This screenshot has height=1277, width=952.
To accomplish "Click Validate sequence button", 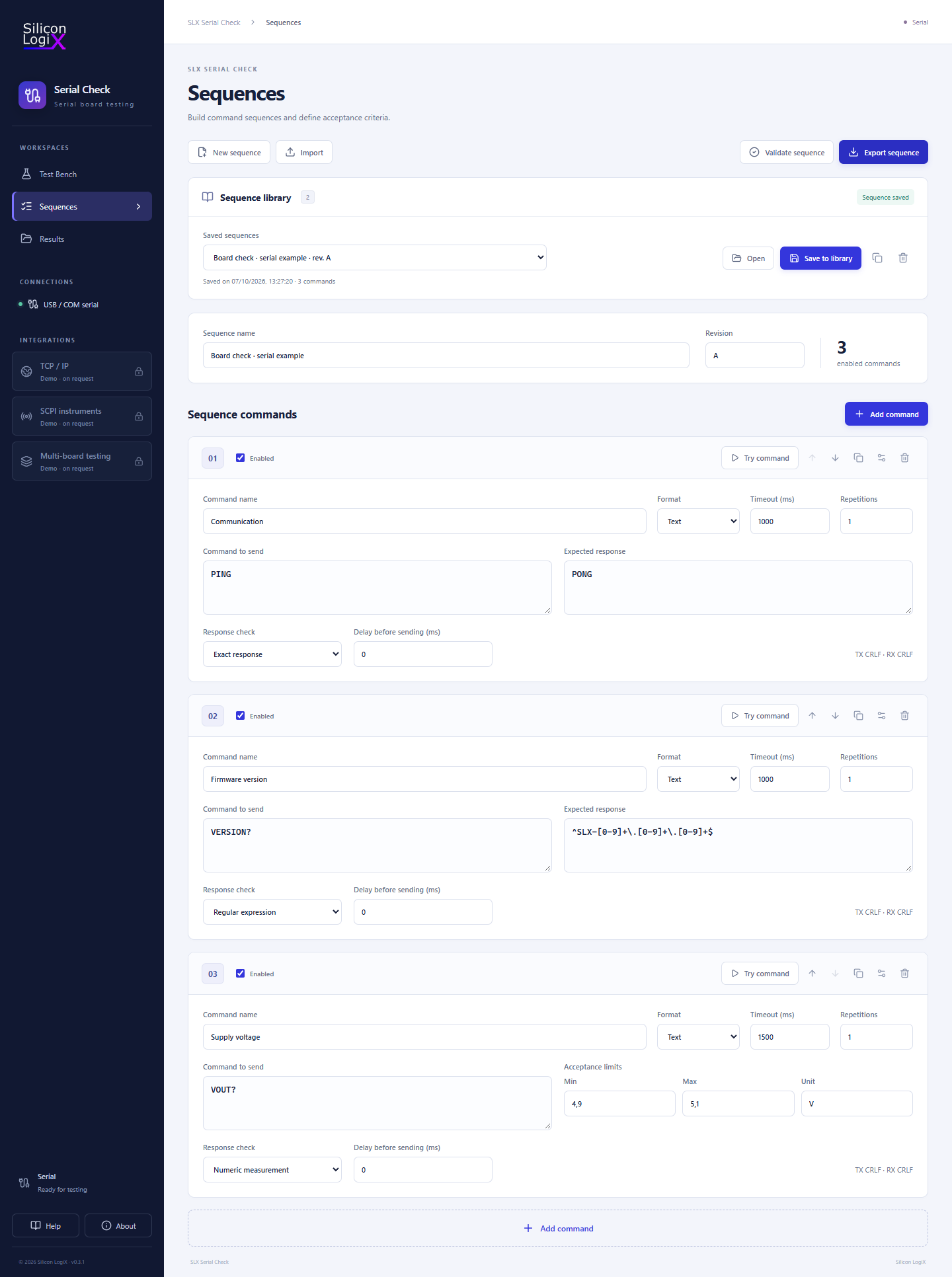I will (787, 153).
